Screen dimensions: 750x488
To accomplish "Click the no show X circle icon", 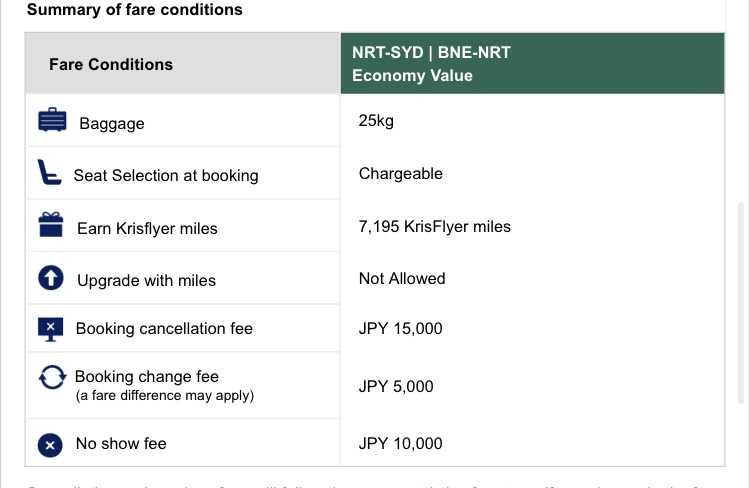I will click(50, 445).
